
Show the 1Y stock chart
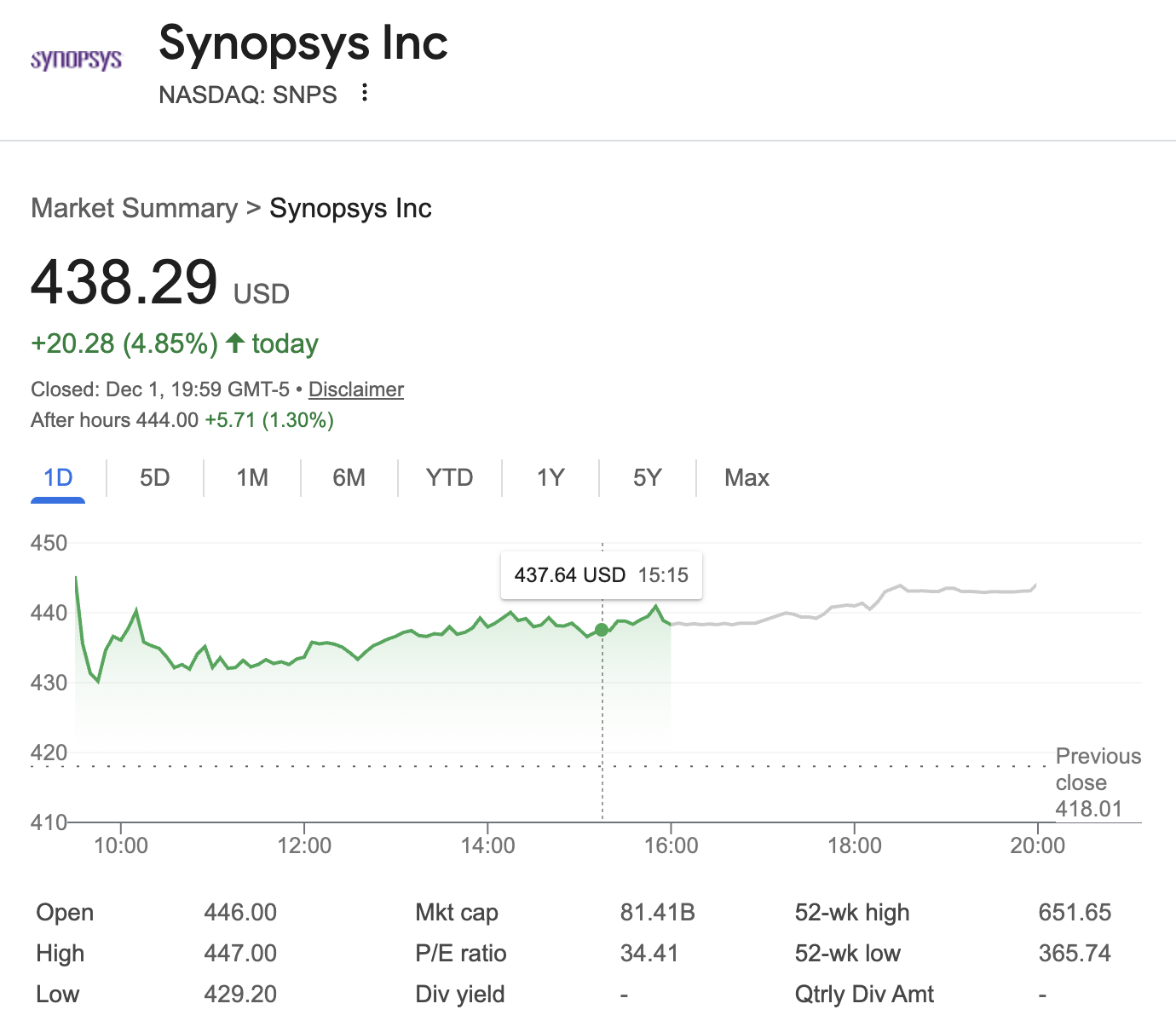click(x=551, y=477)
